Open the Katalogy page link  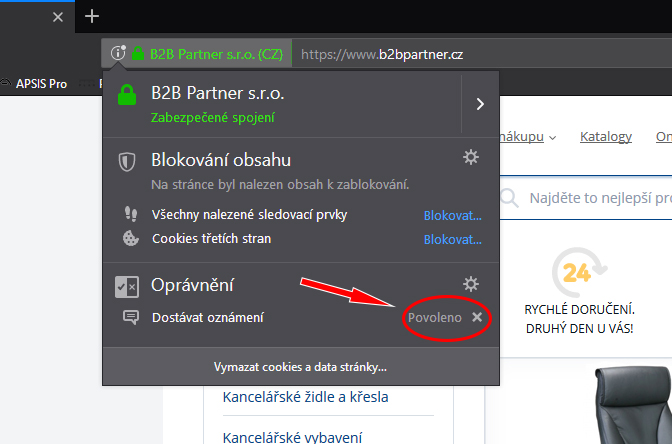point(606,137)
